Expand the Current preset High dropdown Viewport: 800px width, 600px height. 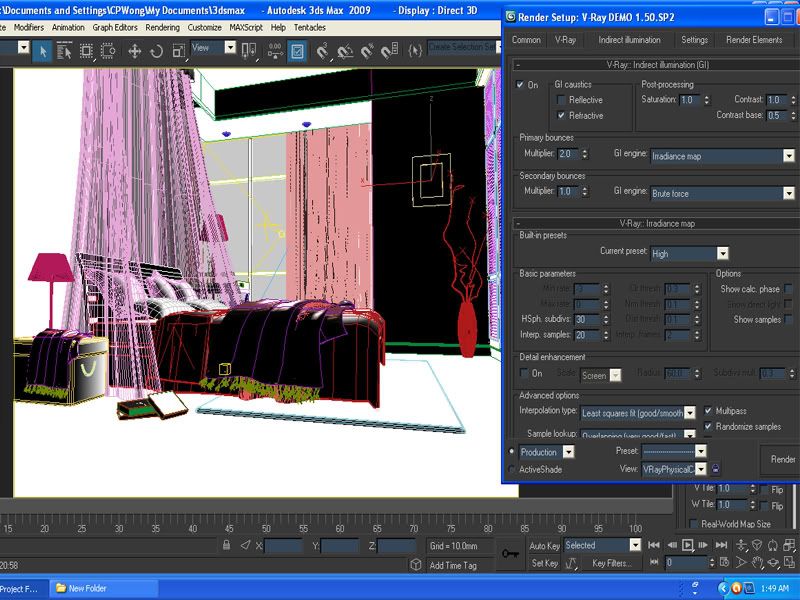(x=722, y=254)
